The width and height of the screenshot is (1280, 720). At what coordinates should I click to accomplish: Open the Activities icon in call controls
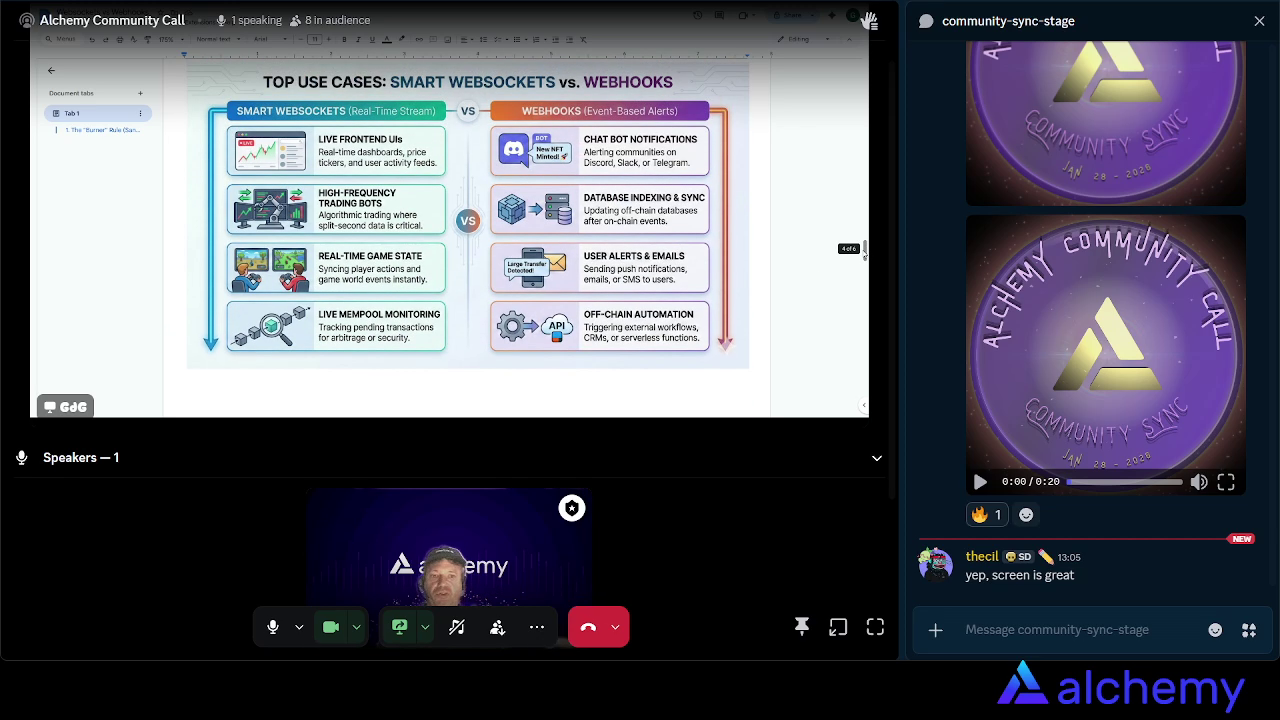pos(497,627)
